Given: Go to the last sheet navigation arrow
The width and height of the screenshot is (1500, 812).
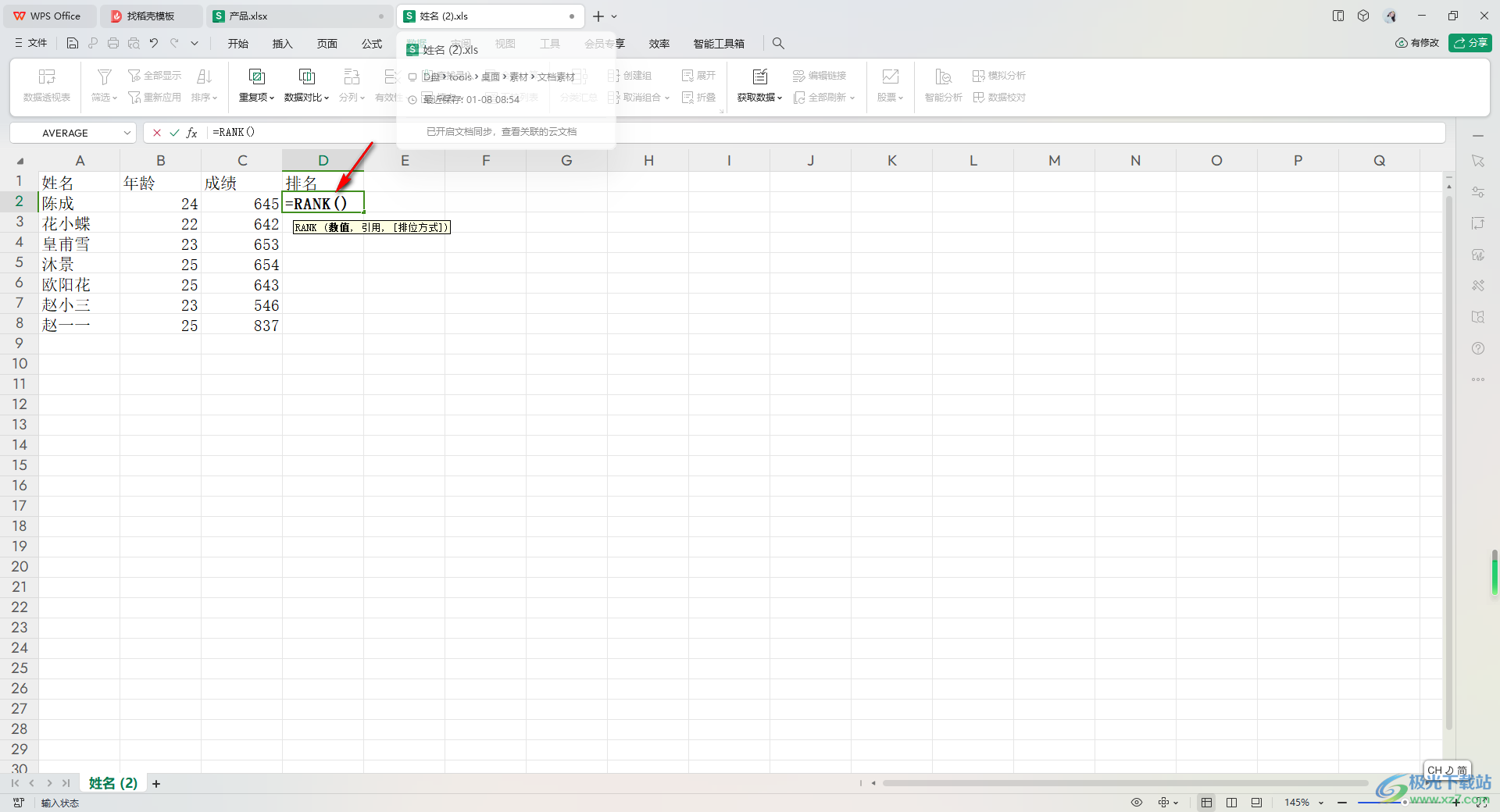Looking at the screenshot, I should 66,783.
